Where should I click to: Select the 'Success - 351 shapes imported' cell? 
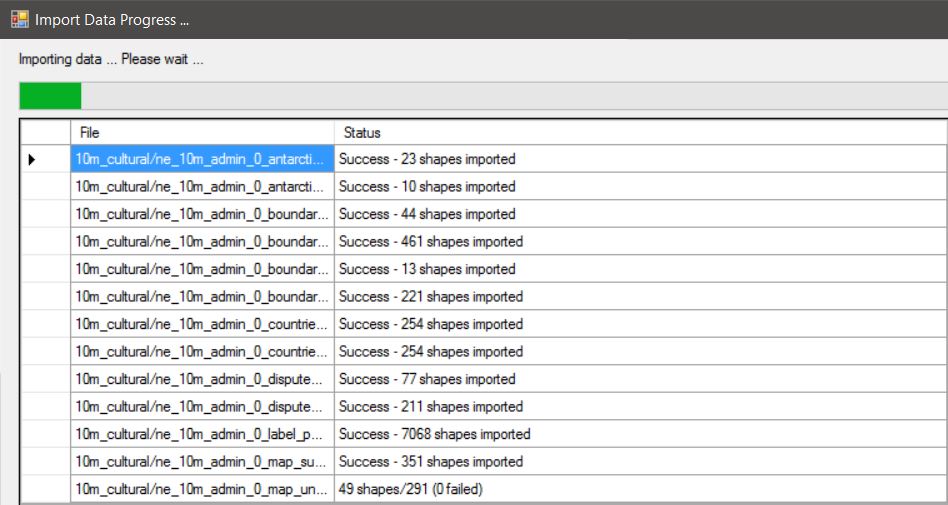[x=430, y=462]
